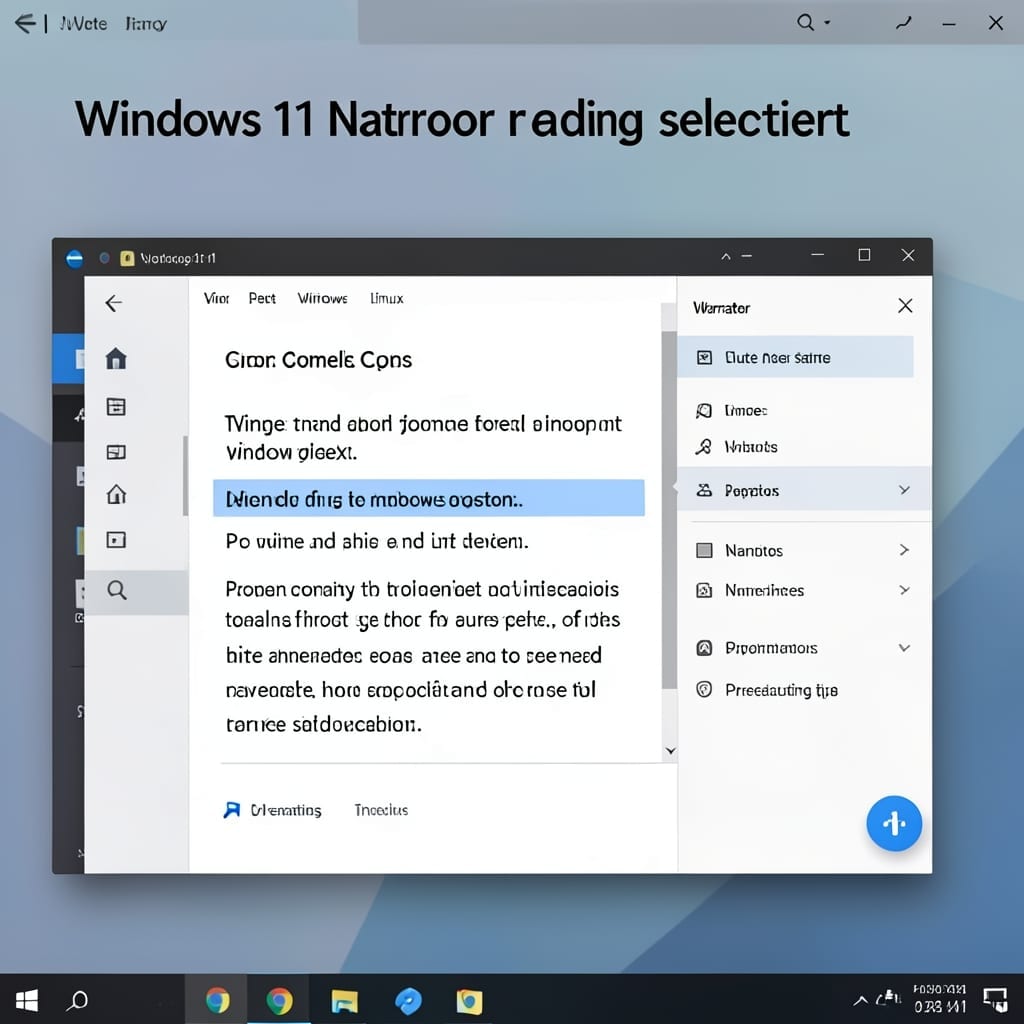Open the Wiriowe menu
1024x1024 pixels.
(x=323, y=298)
